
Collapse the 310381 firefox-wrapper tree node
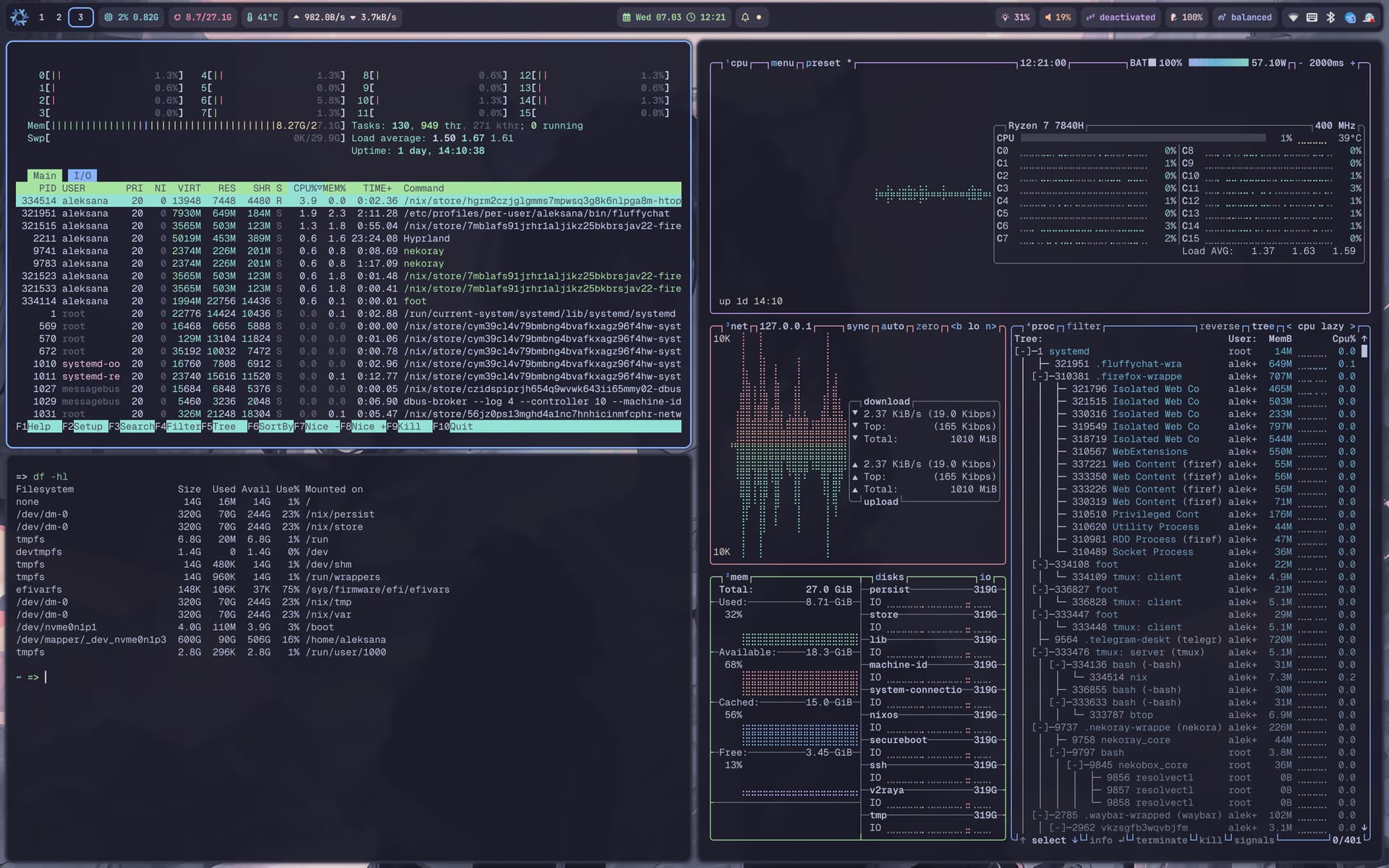[1040, 376]
